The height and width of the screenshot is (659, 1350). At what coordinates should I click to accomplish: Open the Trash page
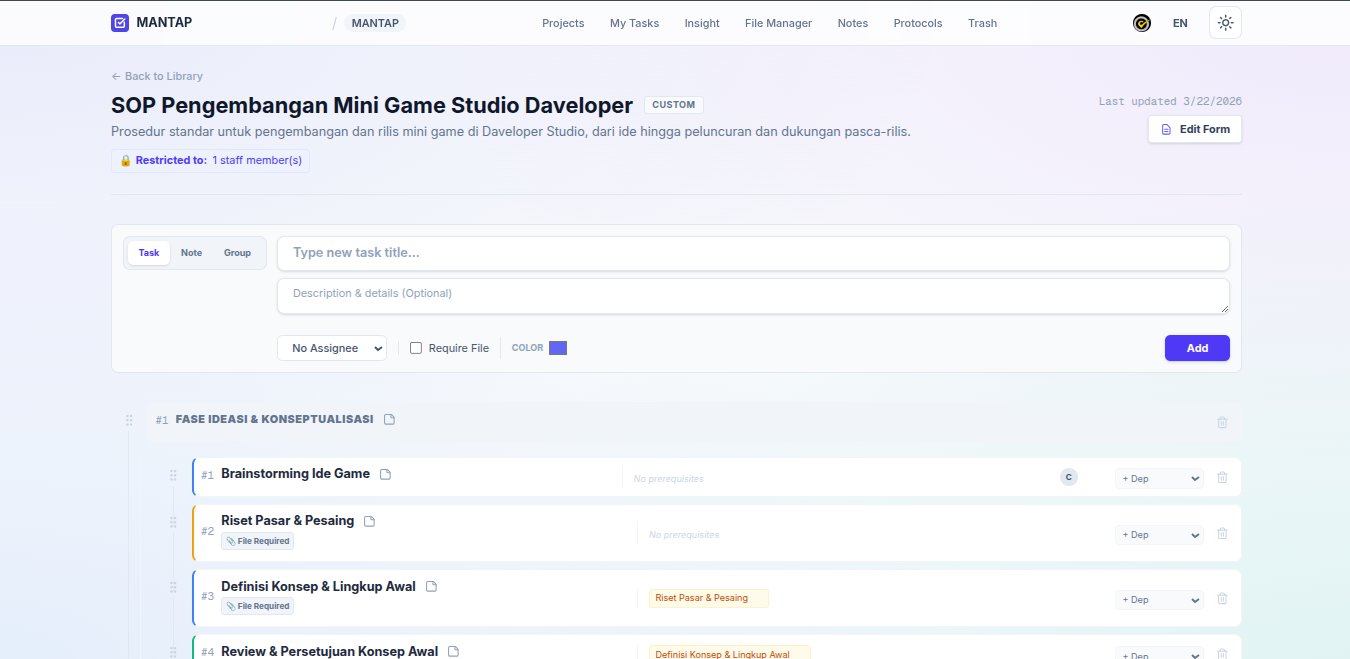click(x=982, y=23)
